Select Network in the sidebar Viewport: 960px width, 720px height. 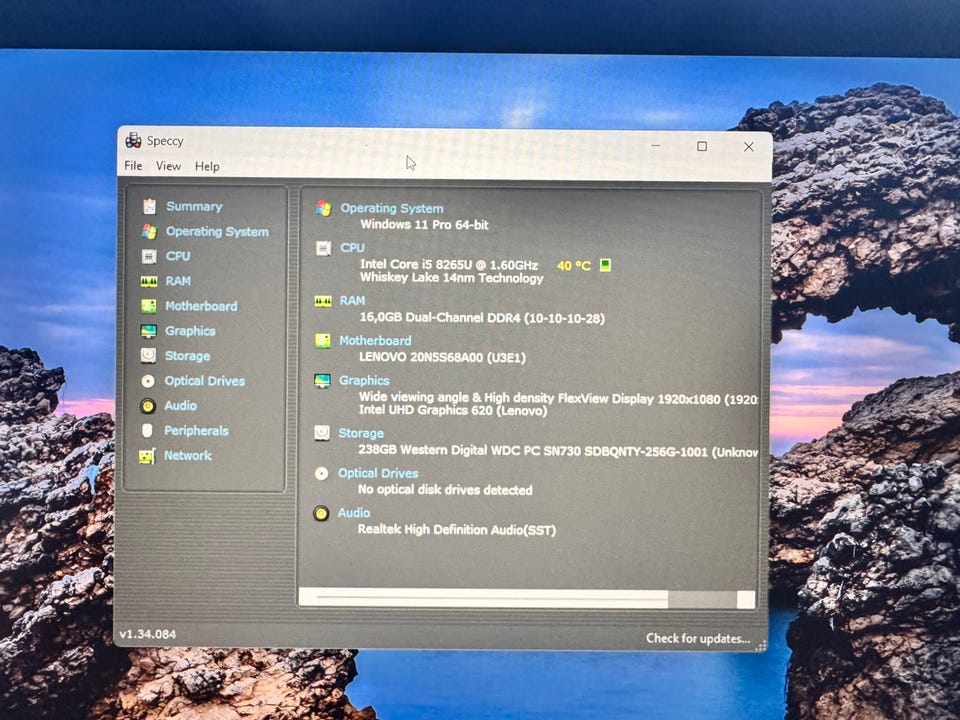(187, 456)
